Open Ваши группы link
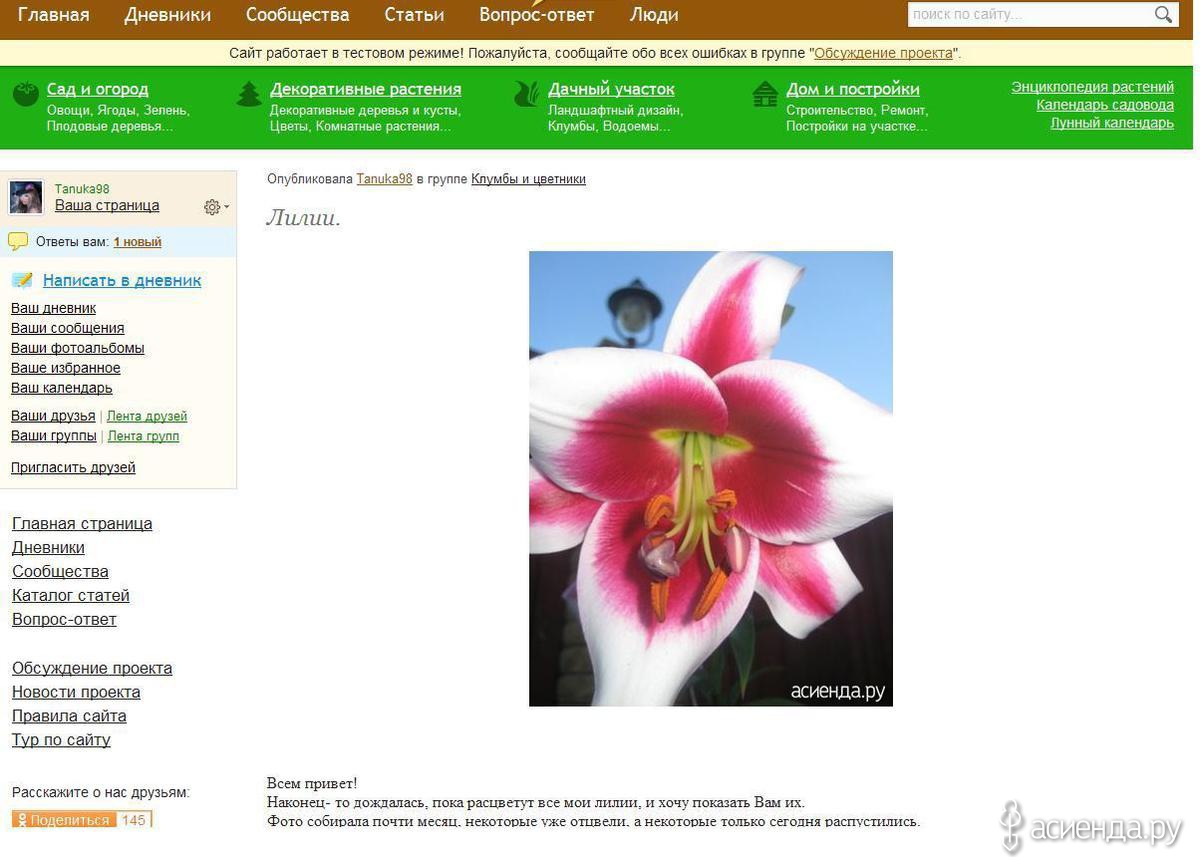The width and height of the screenshot is (1200, 857). pos(54,436)
